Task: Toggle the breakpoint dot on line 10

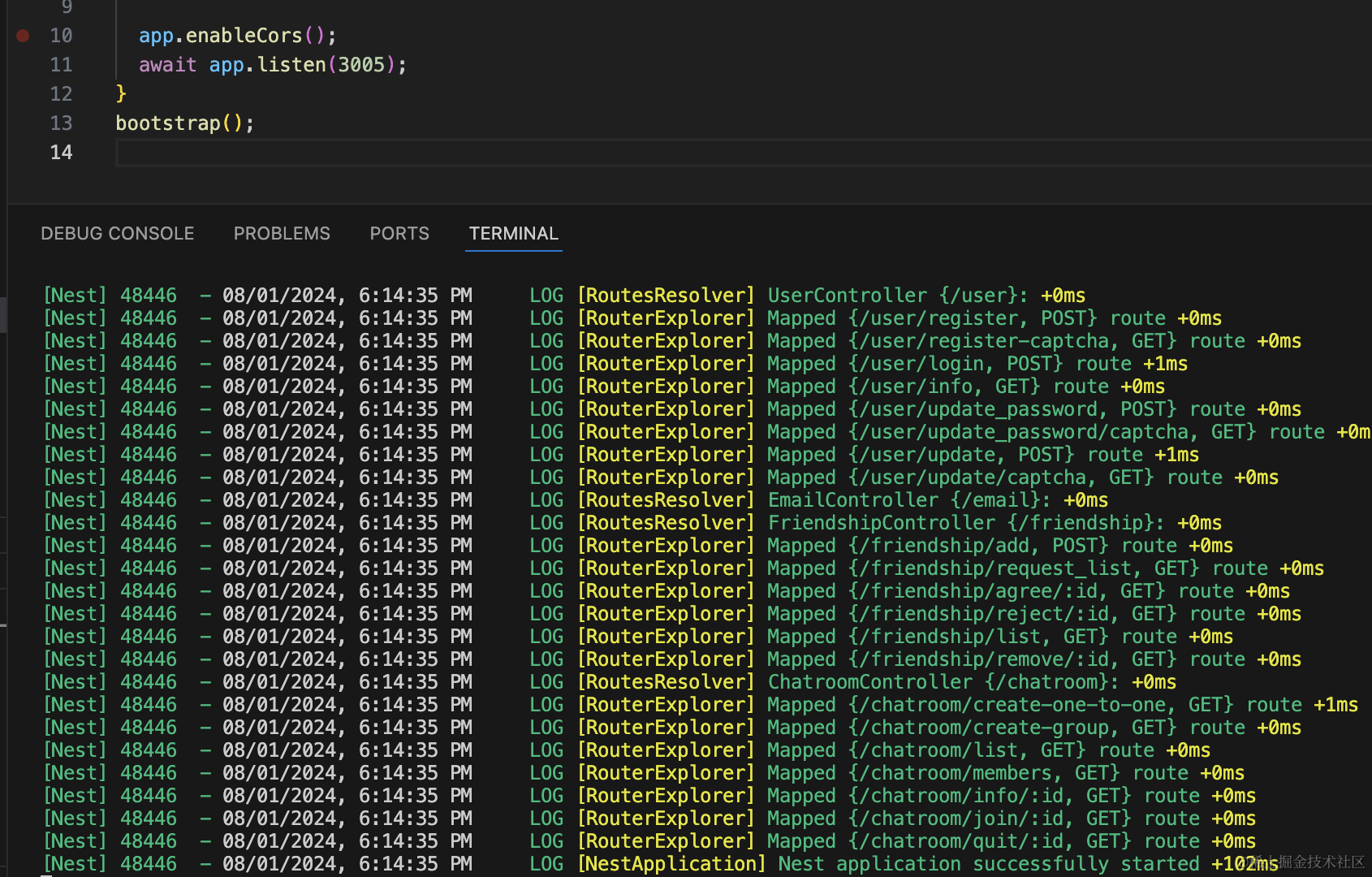Action: coord(23,36)
